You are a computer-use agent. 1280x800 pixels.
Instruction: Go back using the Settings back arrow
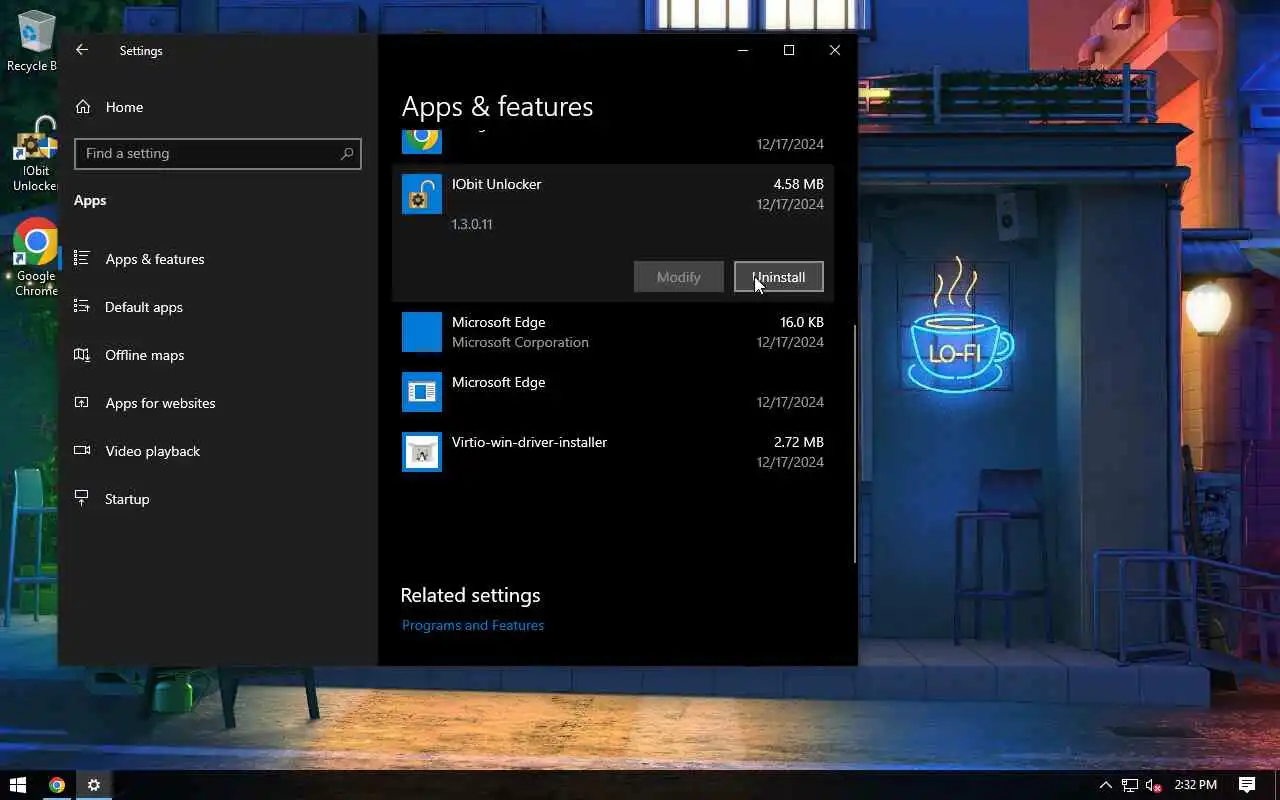click(x=82, y=50)
